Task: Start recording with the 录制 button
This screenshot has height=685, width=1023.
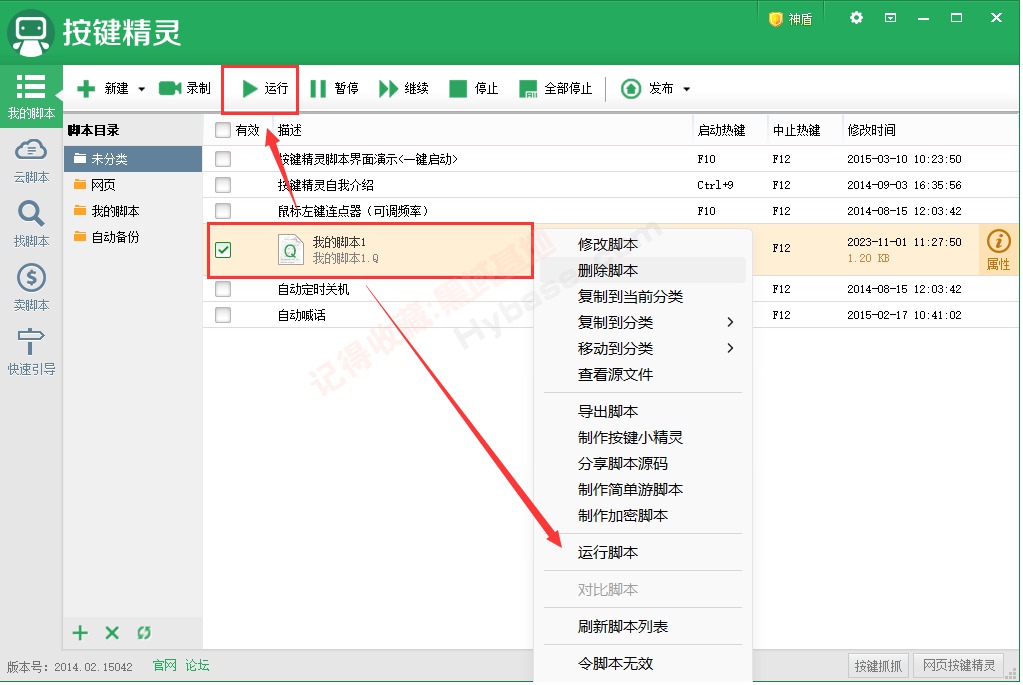Action: [x=185, y=88]
